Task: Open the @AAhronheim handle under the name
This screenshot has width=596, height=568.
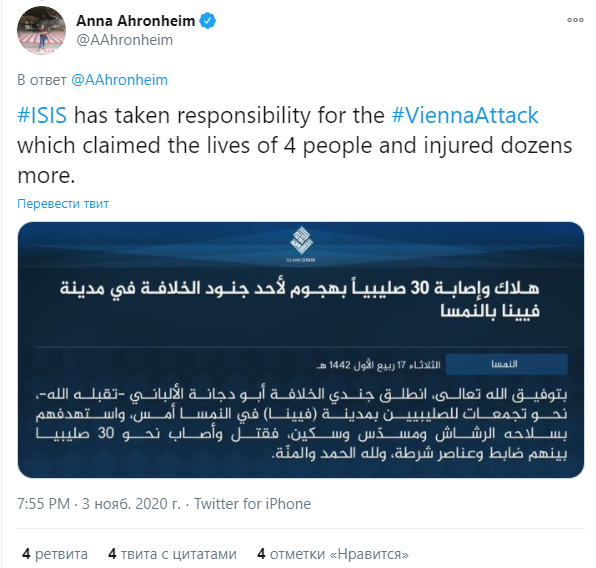Action: [125, 40]
